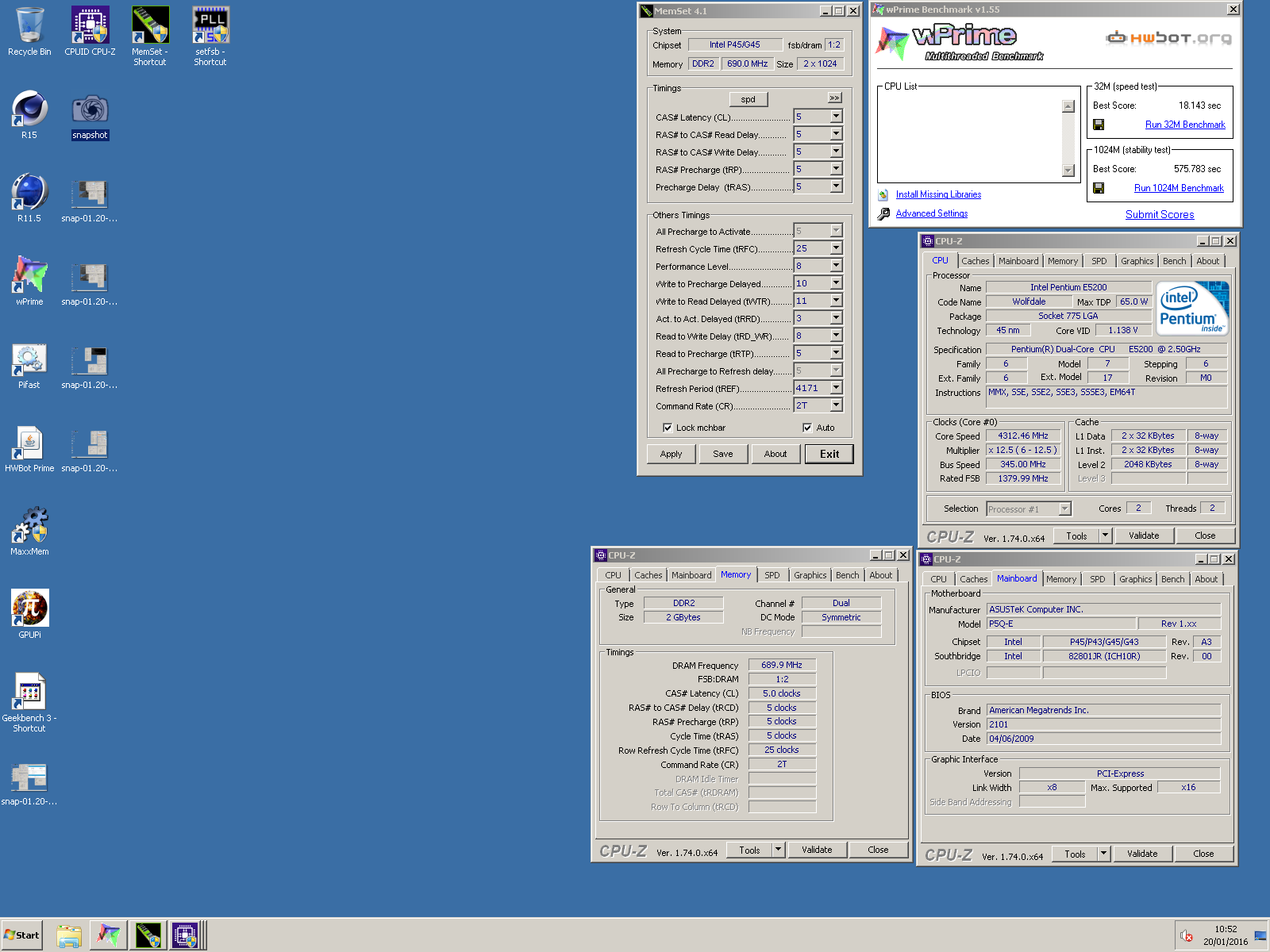Screen dimensions: 1270x952
Task: Open the Install Missing Libraries link
Action: tap(938, 194)
